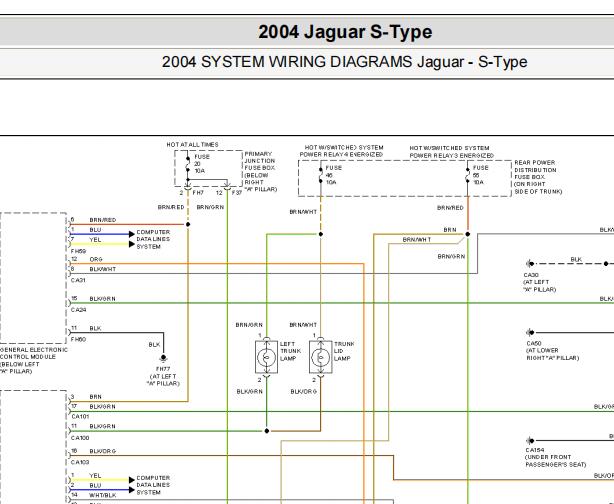Click the "LEFT TRUNK LAMP" text label

click(290, 351)
